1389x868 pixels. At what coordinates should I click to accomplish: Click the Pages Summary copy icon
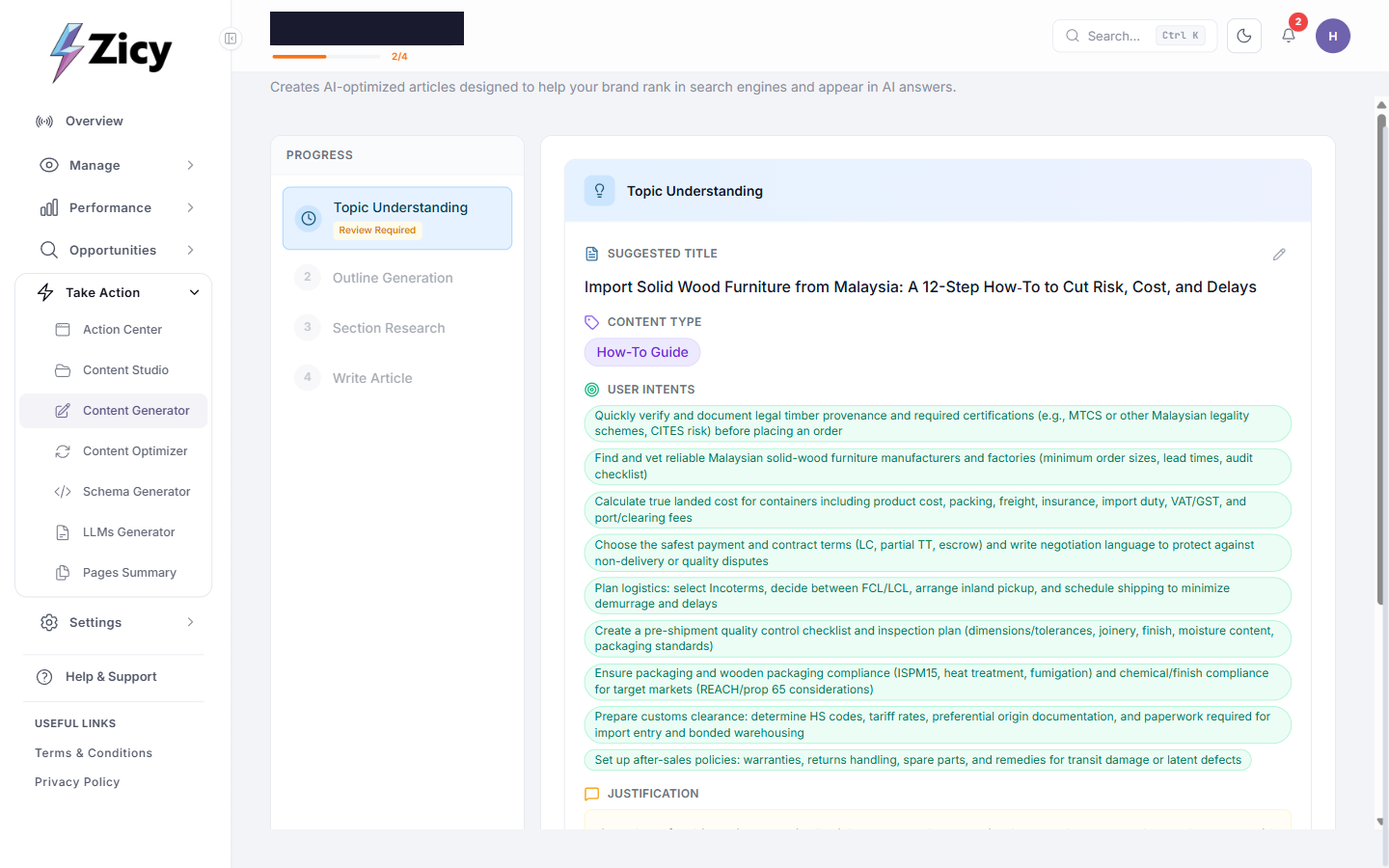(63, 573)
